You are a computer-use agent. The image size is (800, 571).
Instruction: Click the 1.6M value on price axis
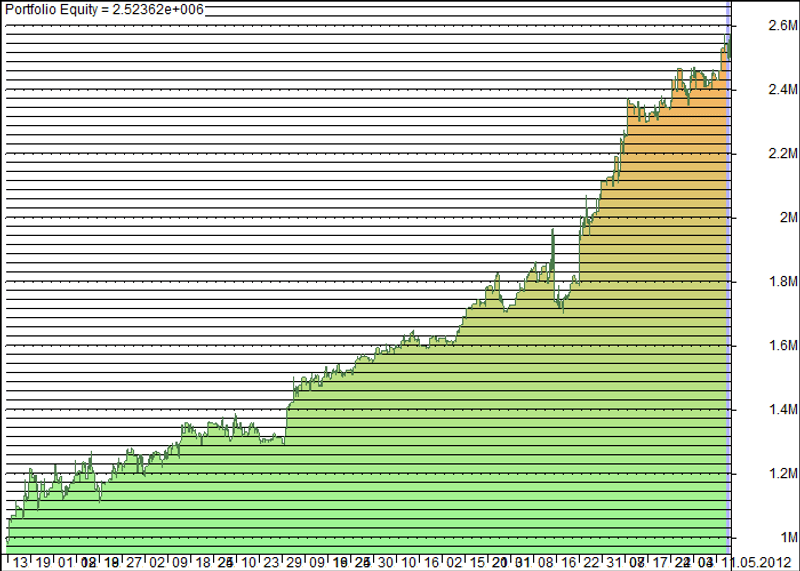[x=782, y=346]
